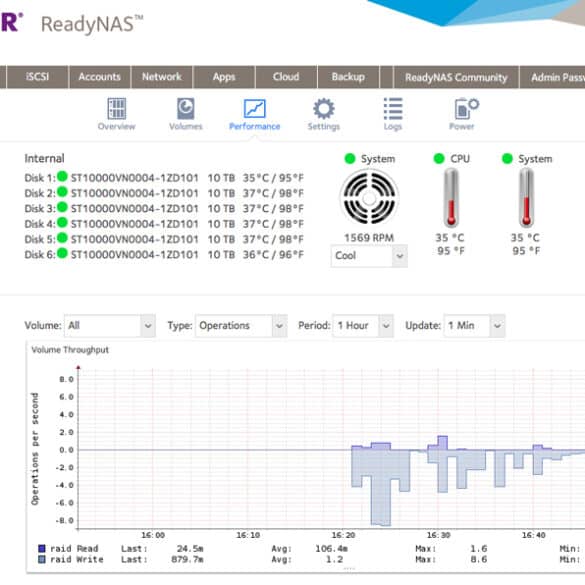Screen dimensions: 585x585
Task: Click the System thermometer icon
Action: coord(526,197)
